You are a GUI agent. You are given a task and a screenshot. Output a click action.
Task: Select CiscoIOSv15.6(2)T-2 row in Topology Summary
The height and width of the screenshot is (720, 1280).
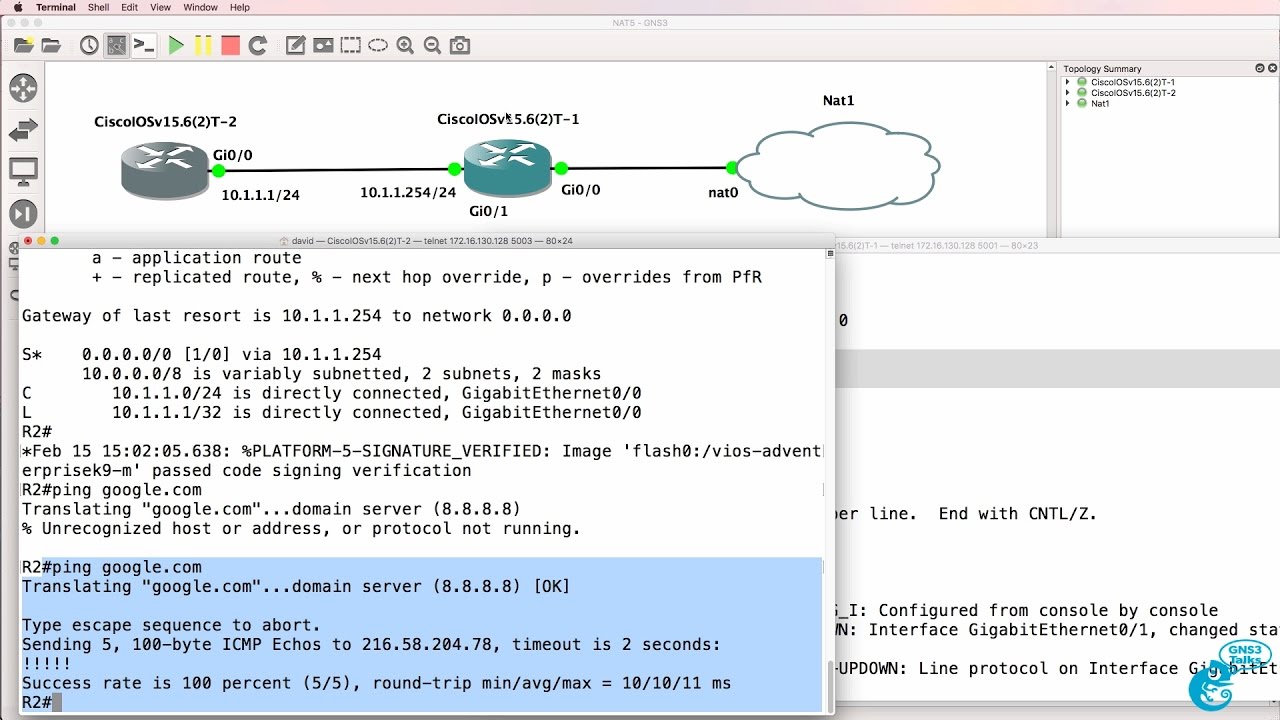pos(1133,93)
